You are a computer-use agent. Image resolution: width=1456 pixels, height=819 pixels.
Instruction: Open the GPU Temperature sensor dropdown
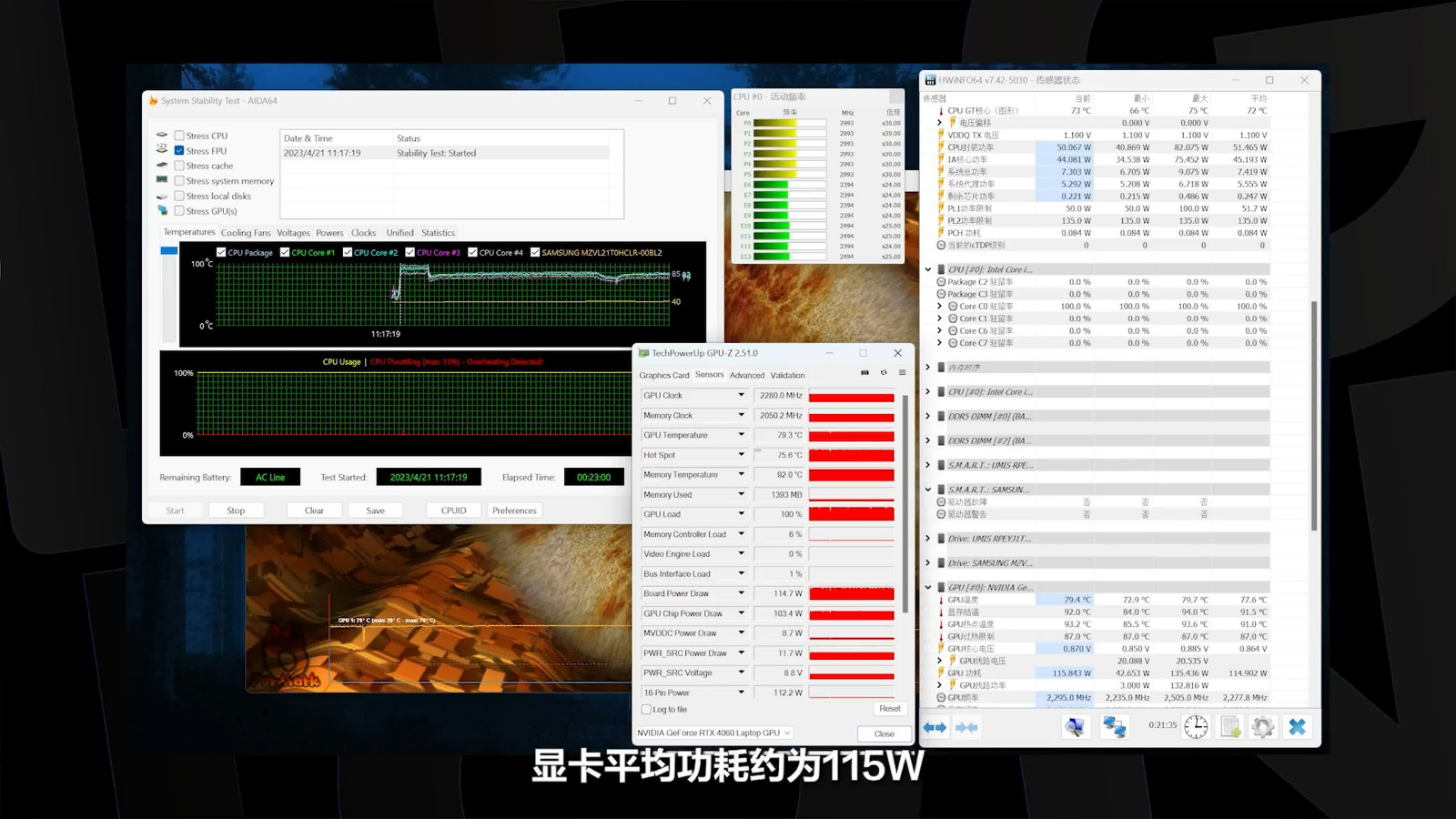(x=741, y=435)
